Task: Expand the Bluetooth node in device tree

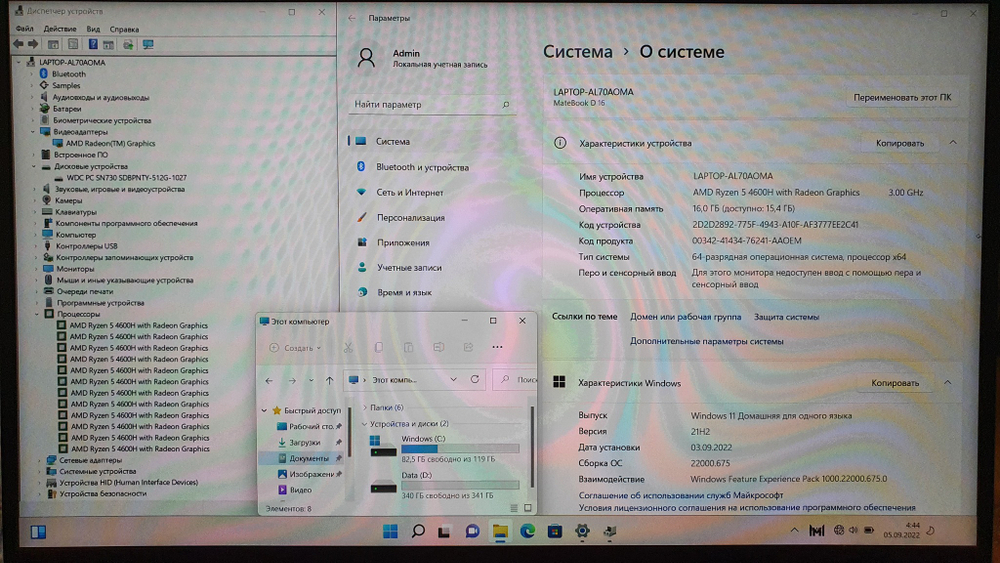Action: (x=32, y=74)
